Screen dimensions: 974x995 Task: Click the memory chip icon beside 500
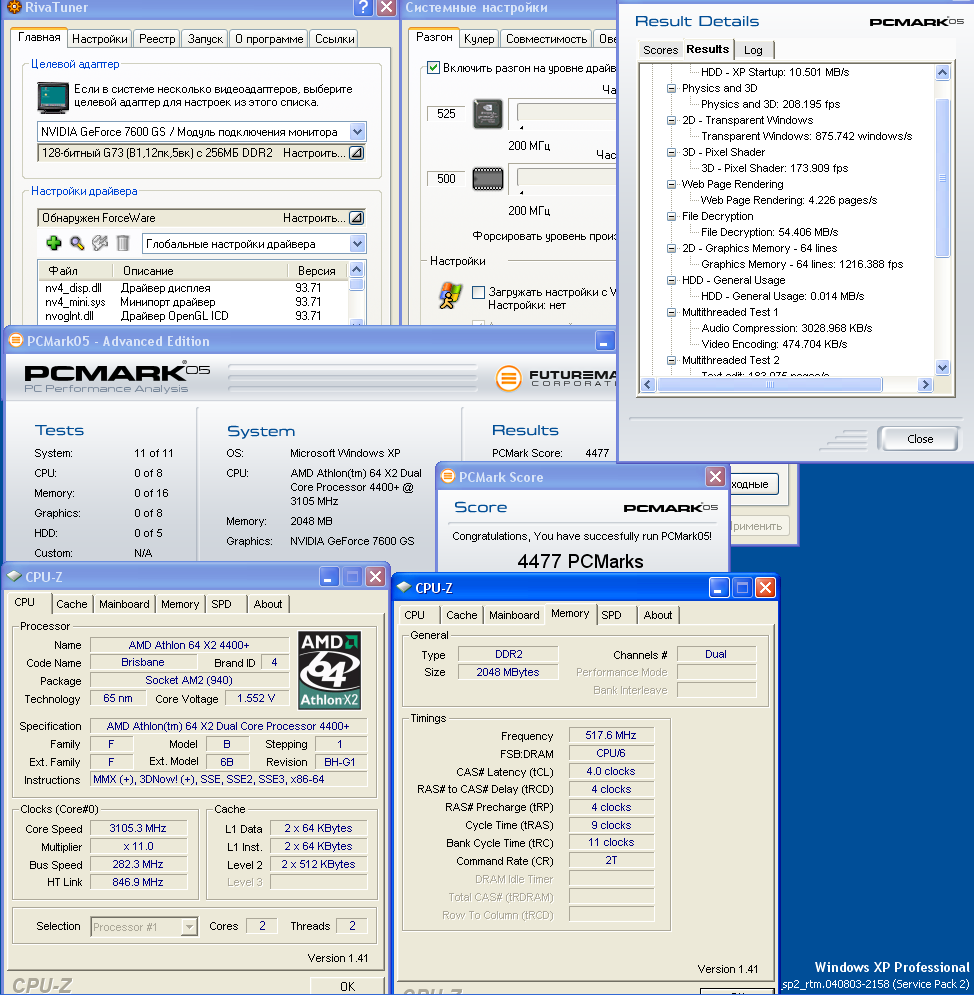click(x=488, y=179)
